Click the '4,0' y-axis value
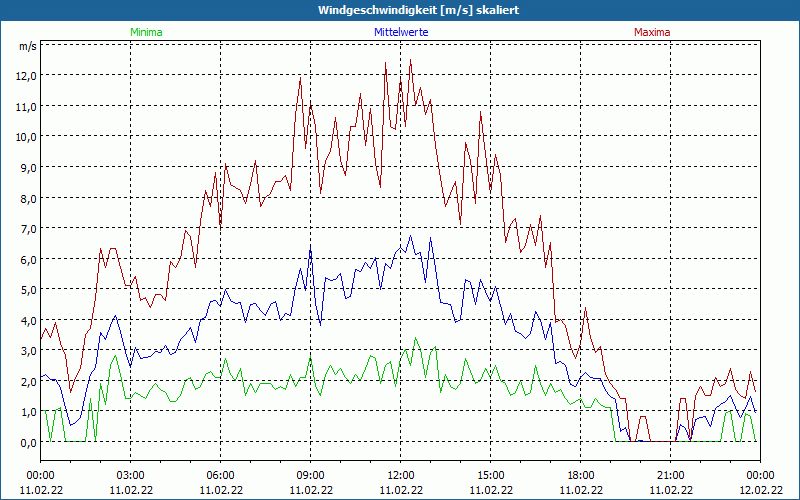The height and width of the screenshot is (500, 800). tap(28, 320)
